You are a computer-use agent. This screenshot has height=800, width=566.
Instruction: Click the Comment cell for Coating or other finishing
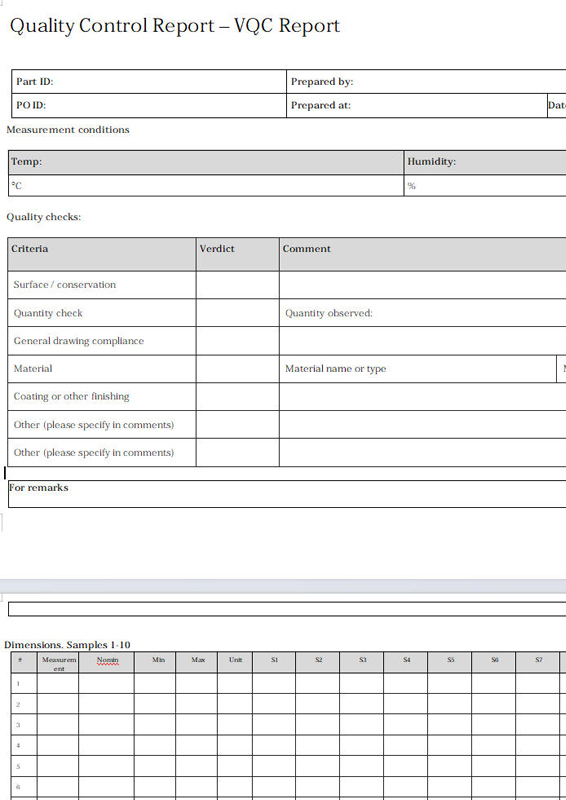[x=423, y=396]
